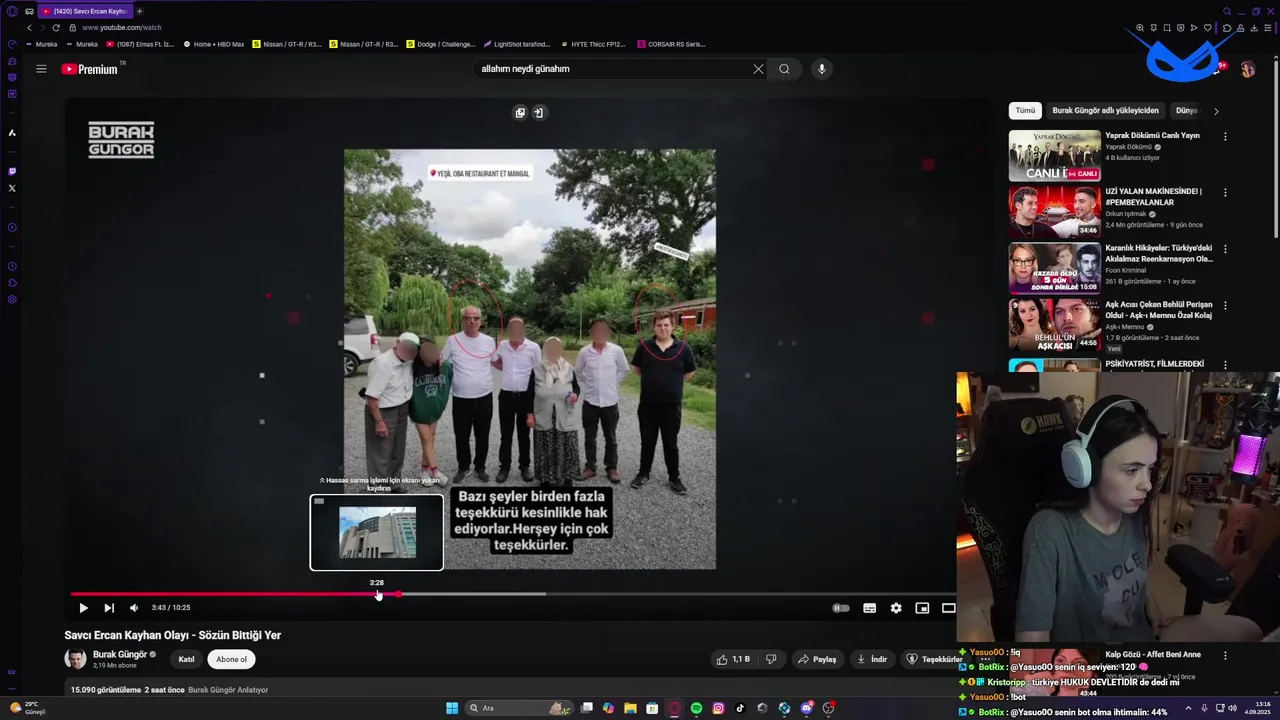The width and height of the screenshot is (1280, 720).
Task: Click the picture-in-picture icon above video
Action: [x=520, y=113]
